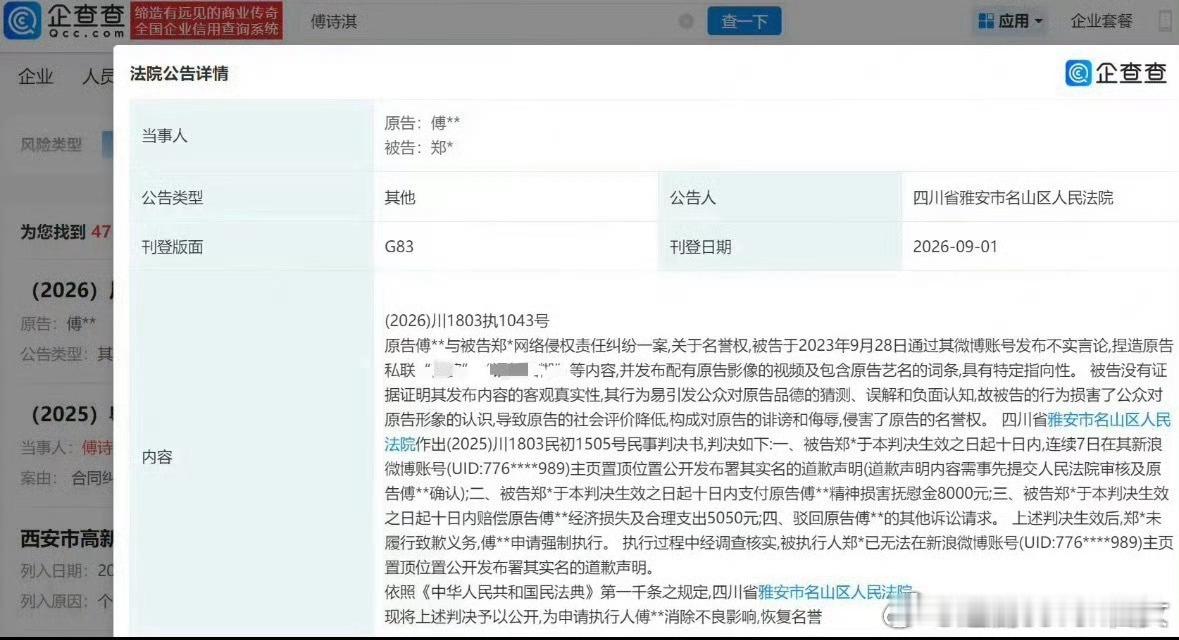Open the 雅安市名山区人民法 link in the 依照 line
The height and width of the screenshot is (640, 1179).
tap(835, 592)
